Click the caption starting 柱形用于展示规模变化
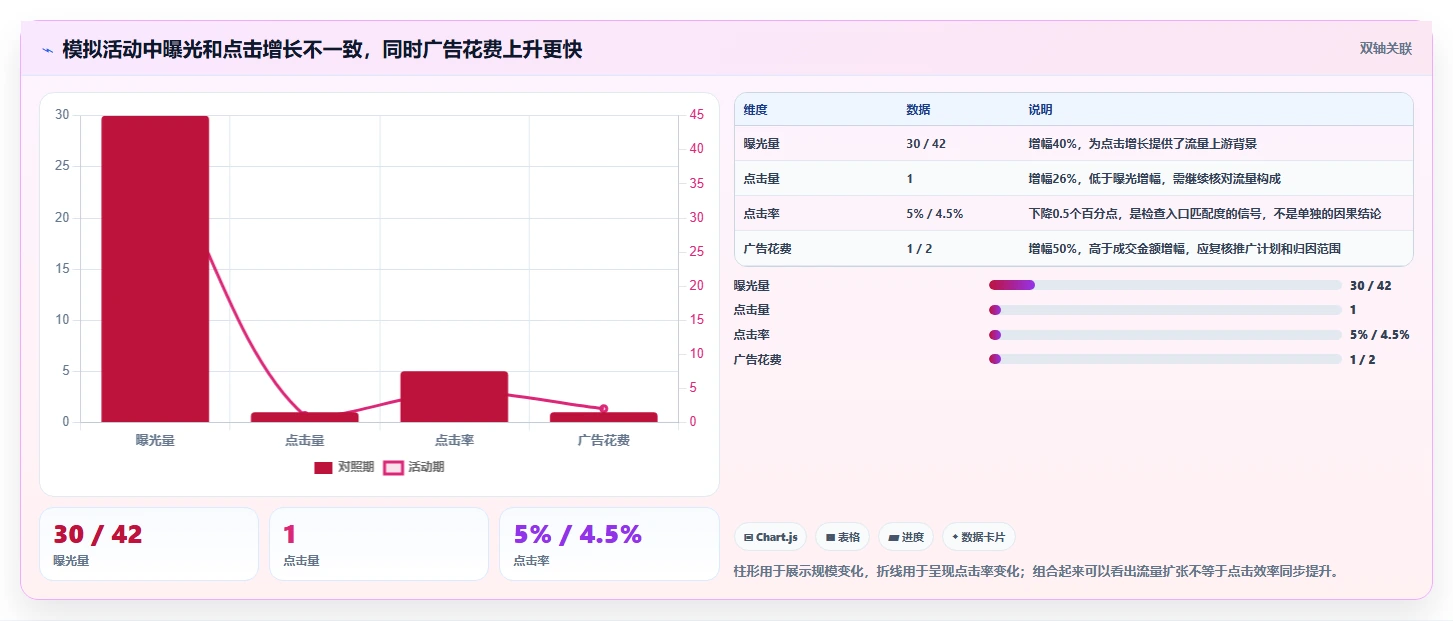Screen dimensions: 1453x621 [x=1036, y=572]
